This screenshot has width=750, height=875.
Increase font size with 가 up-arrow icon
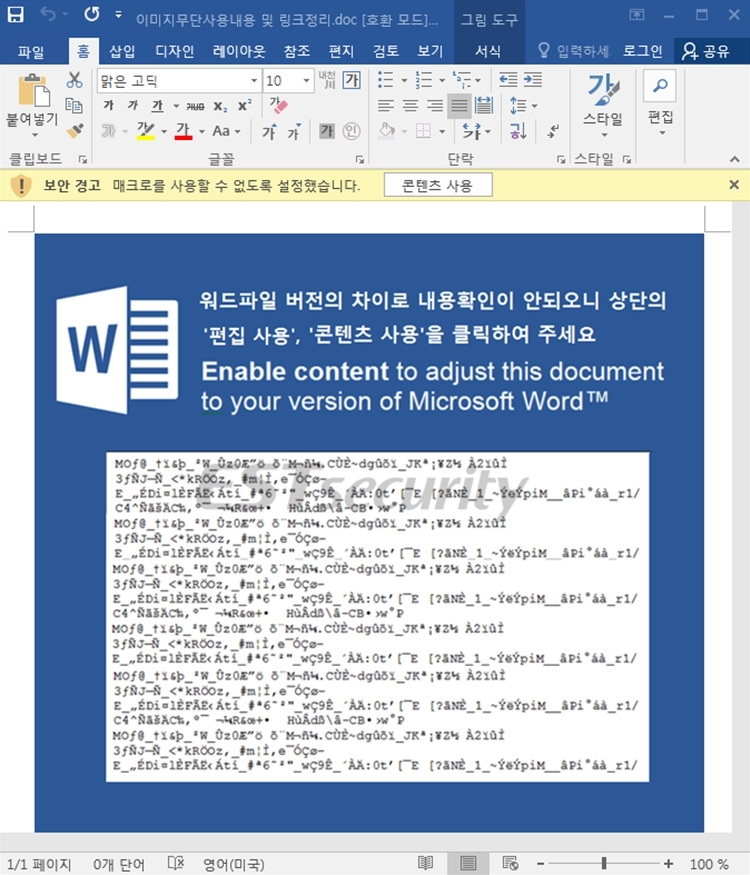click(x=269, y=132)
